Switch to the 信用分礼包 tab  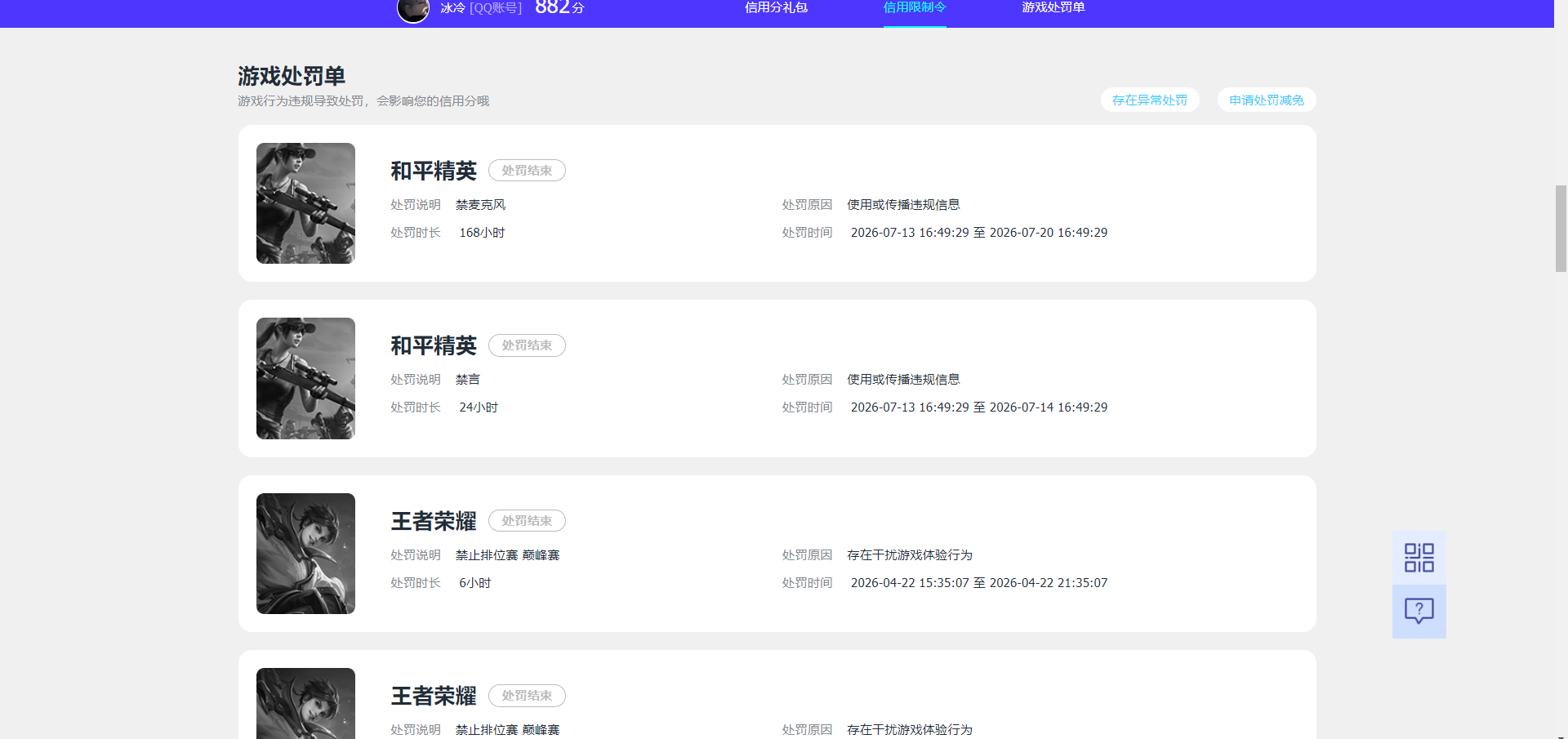click(776, 7)
